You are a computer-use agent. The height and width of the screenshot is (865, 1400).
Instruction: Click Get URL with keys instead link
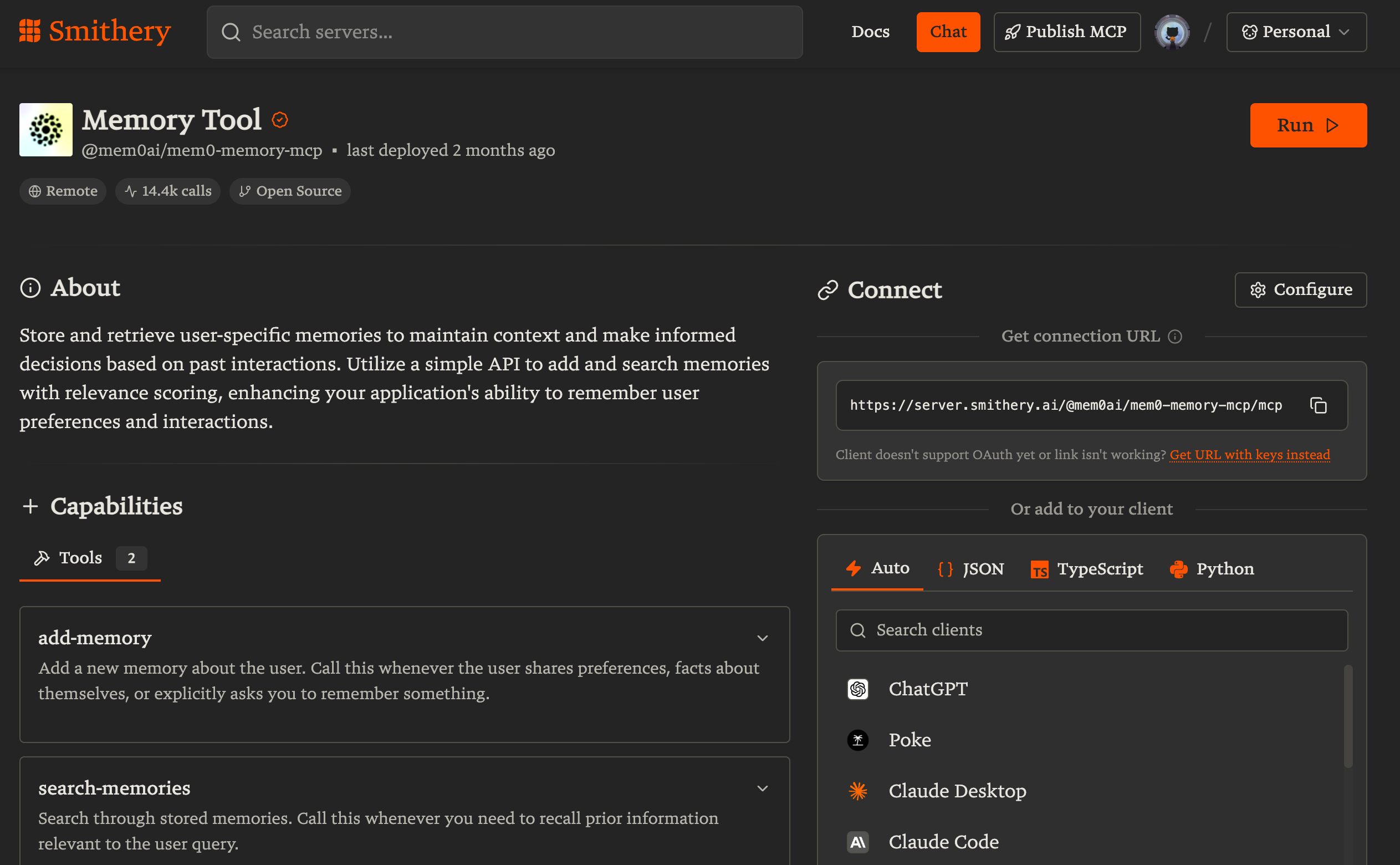(x=1249, y=454)
